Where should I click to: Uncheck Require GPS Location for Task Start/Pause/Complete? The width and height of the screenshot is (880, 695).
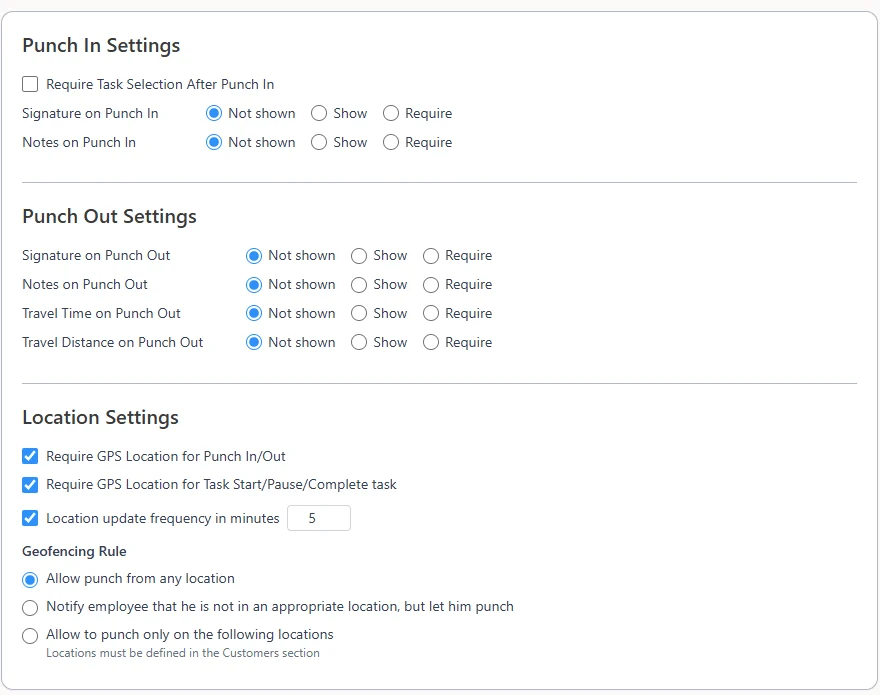30,484
